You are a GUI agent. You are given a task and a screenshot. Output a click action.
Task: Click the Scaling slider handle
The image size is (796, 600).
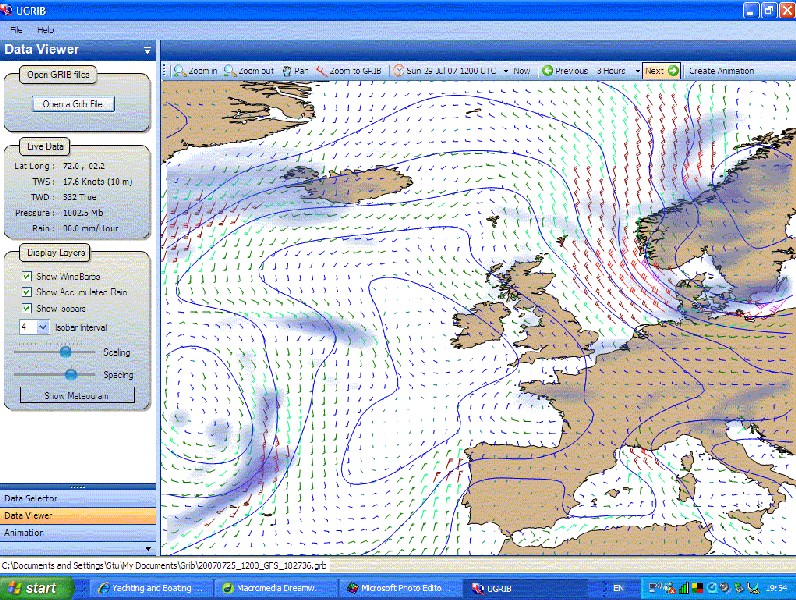tap(66, 352)
